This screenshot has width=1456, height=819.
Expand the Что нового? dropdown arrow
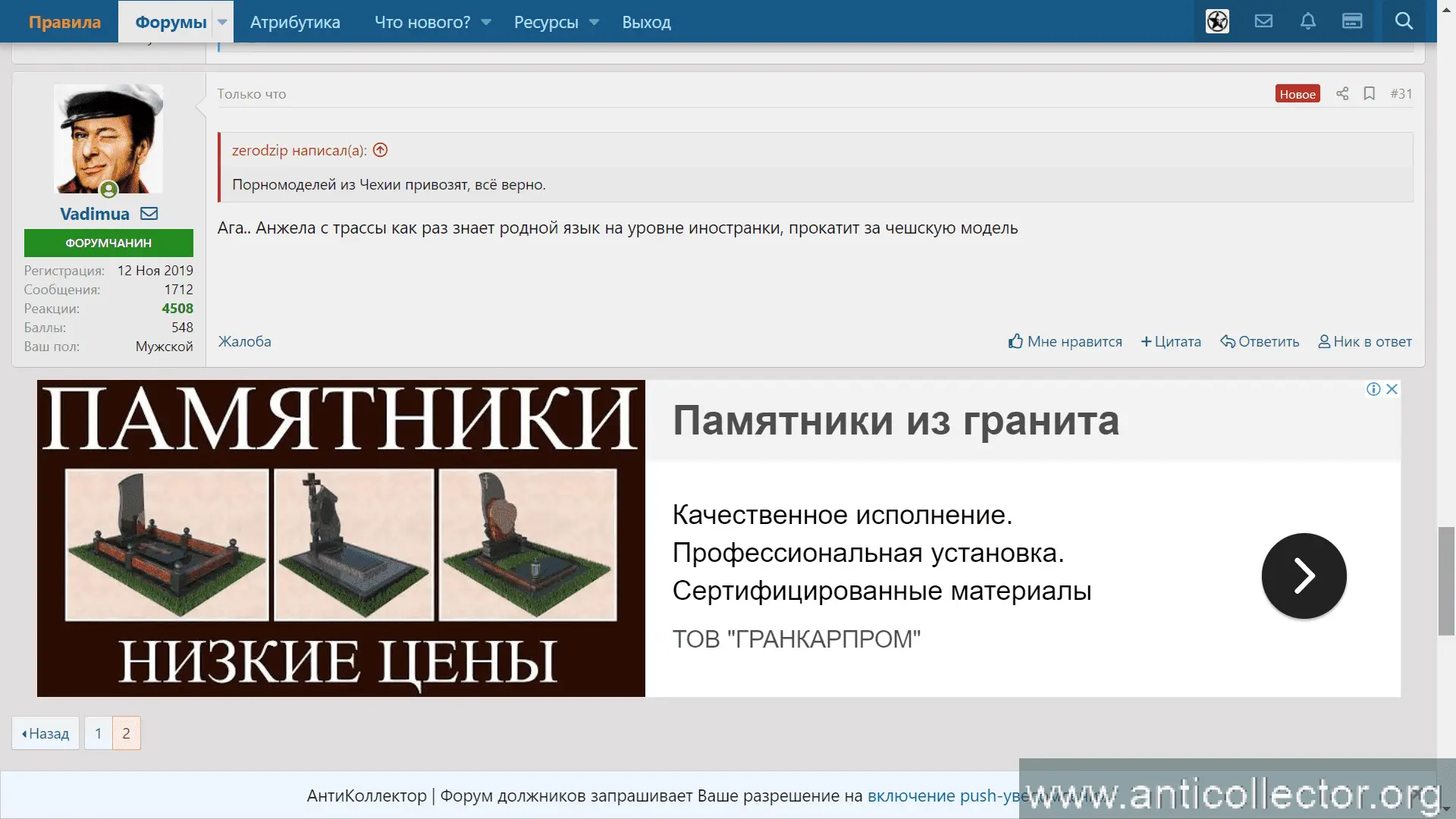pos(486,22)
